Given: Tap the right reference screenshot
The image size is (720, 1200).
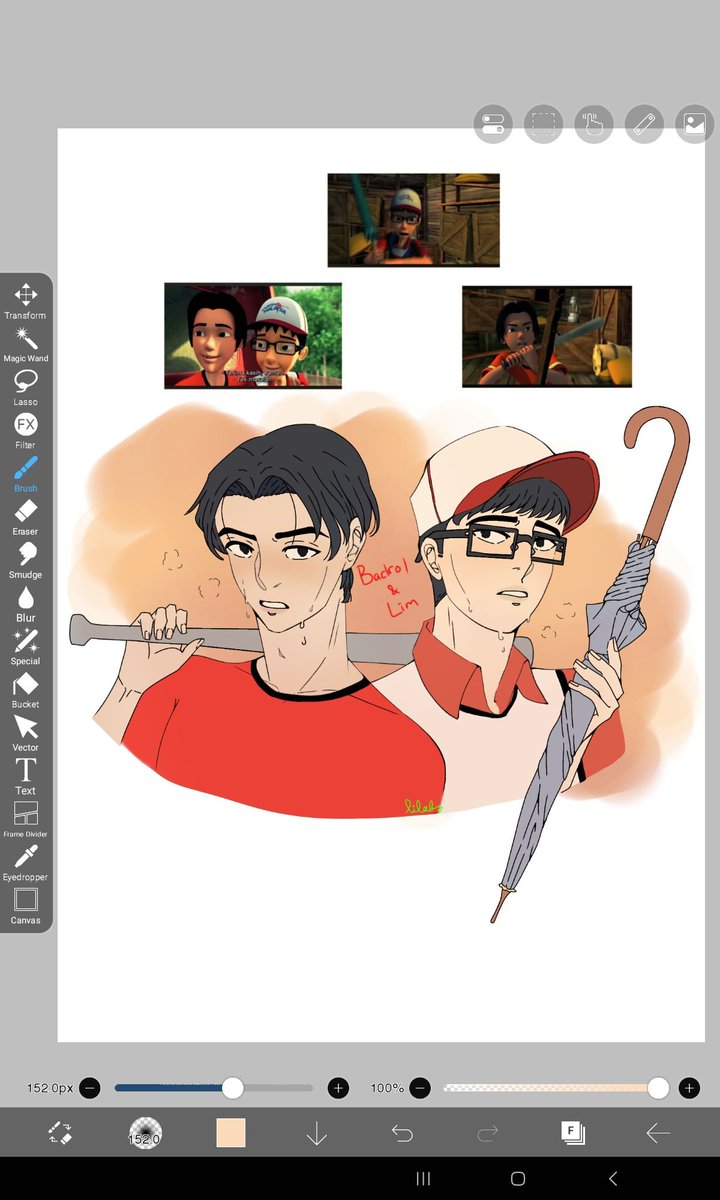Looking at the screenshot, I should [547, 337].
